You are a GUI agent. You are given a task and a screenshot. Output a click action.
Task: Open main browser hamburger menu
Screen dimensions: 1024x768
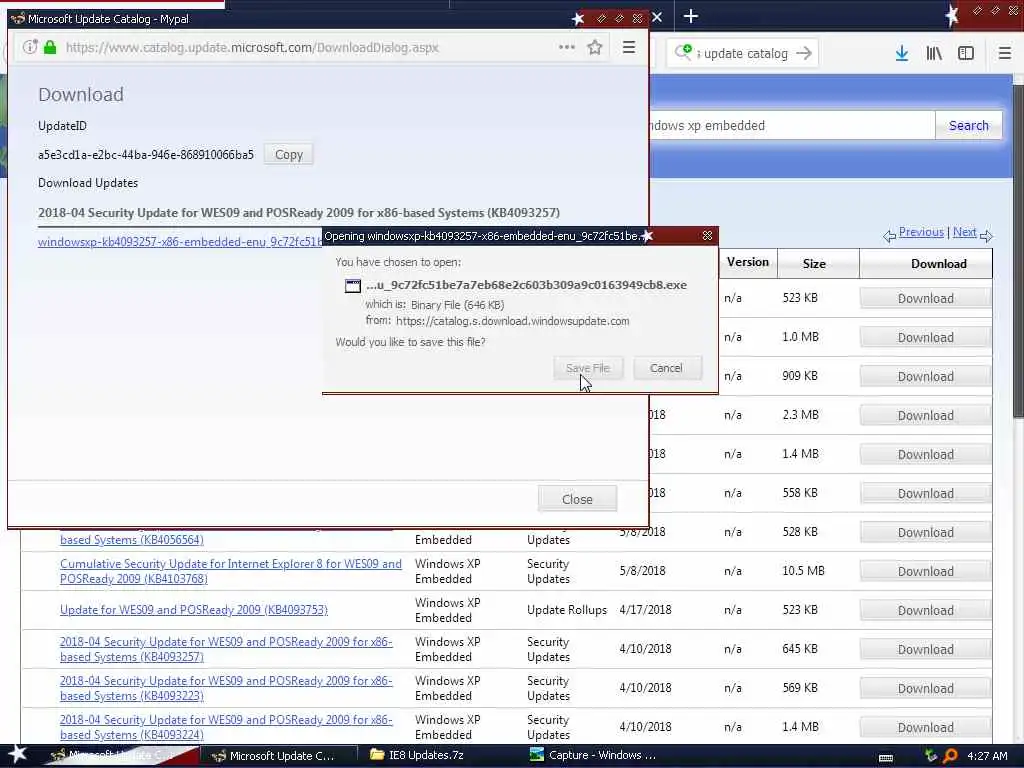[x=1004, y=53]
